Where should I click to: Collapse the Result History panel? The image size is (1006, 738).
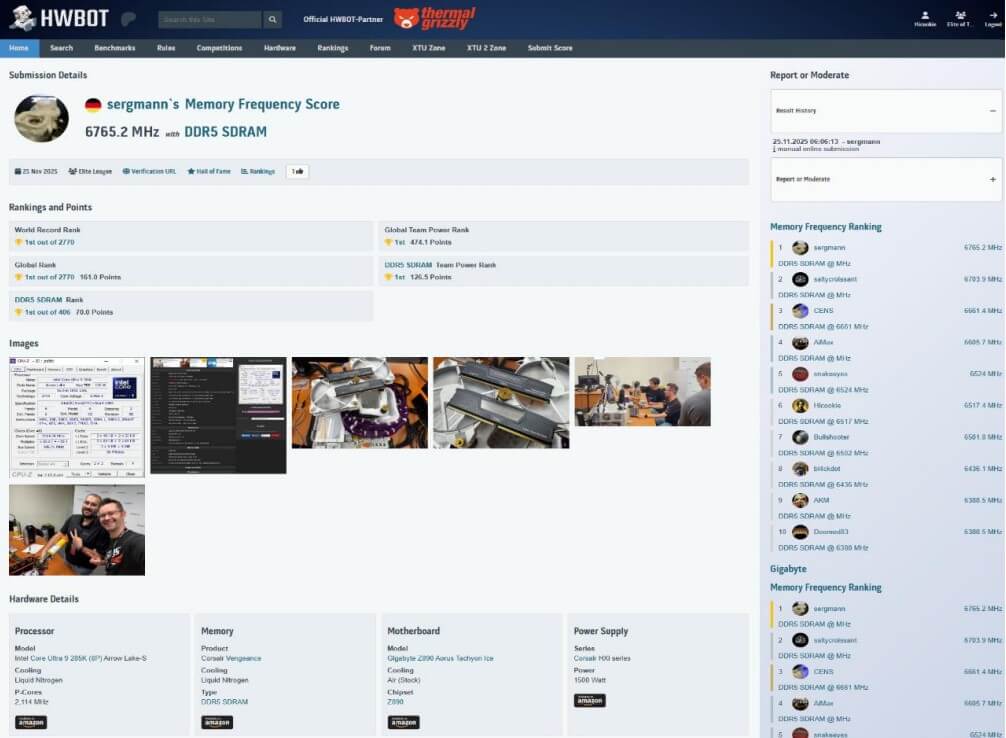tap(992, 111)
